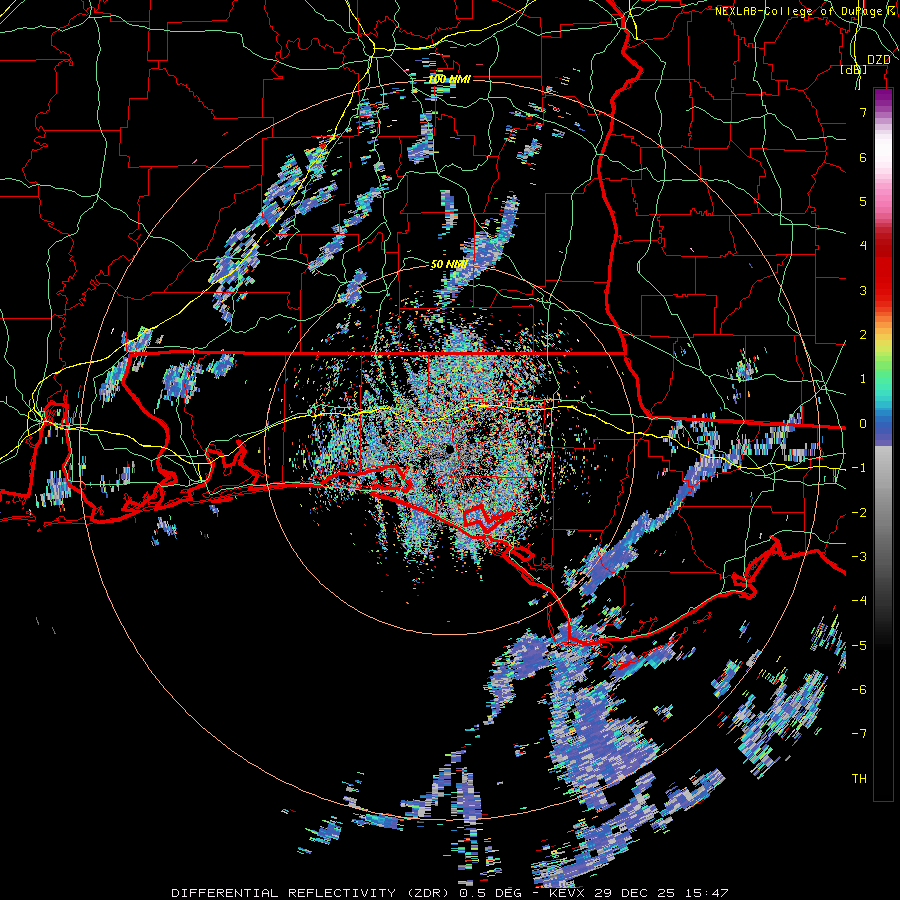Click the -6 tick label on color scale

click(x=859, y=689)
